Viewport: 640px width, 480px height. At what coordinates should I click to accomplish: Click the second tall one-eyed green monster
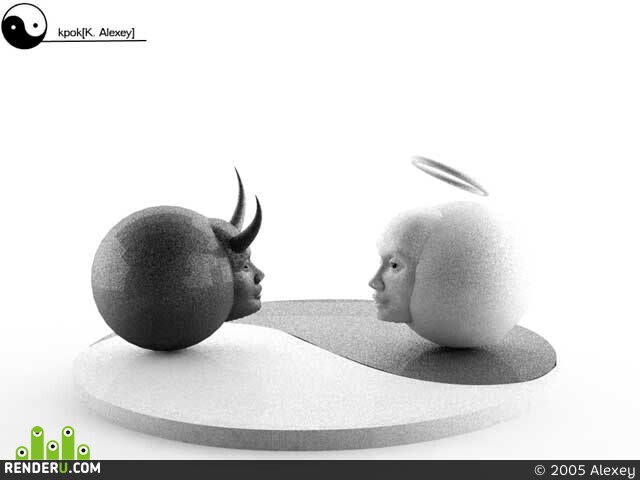[x=68, y=443]
